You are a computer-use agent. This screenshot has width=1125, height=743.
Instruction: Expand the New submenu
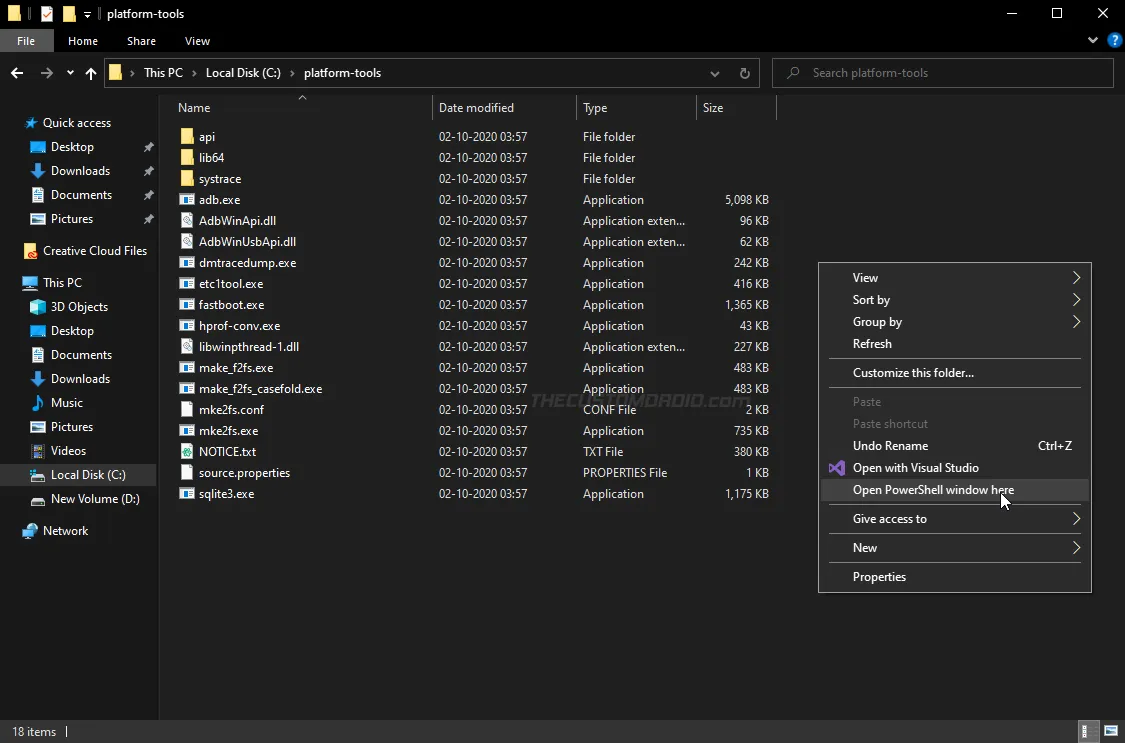tap(864, 547)
